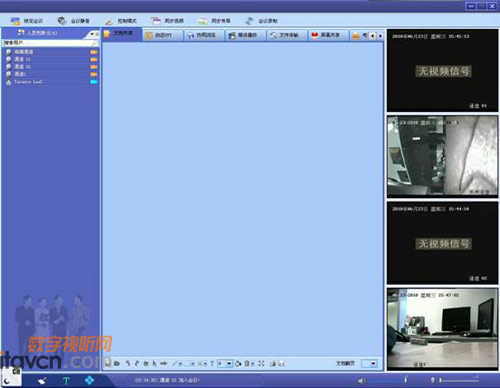
Task: Click the blue diamond icon in the bottom bar
Action: click(x=89, y=380)
